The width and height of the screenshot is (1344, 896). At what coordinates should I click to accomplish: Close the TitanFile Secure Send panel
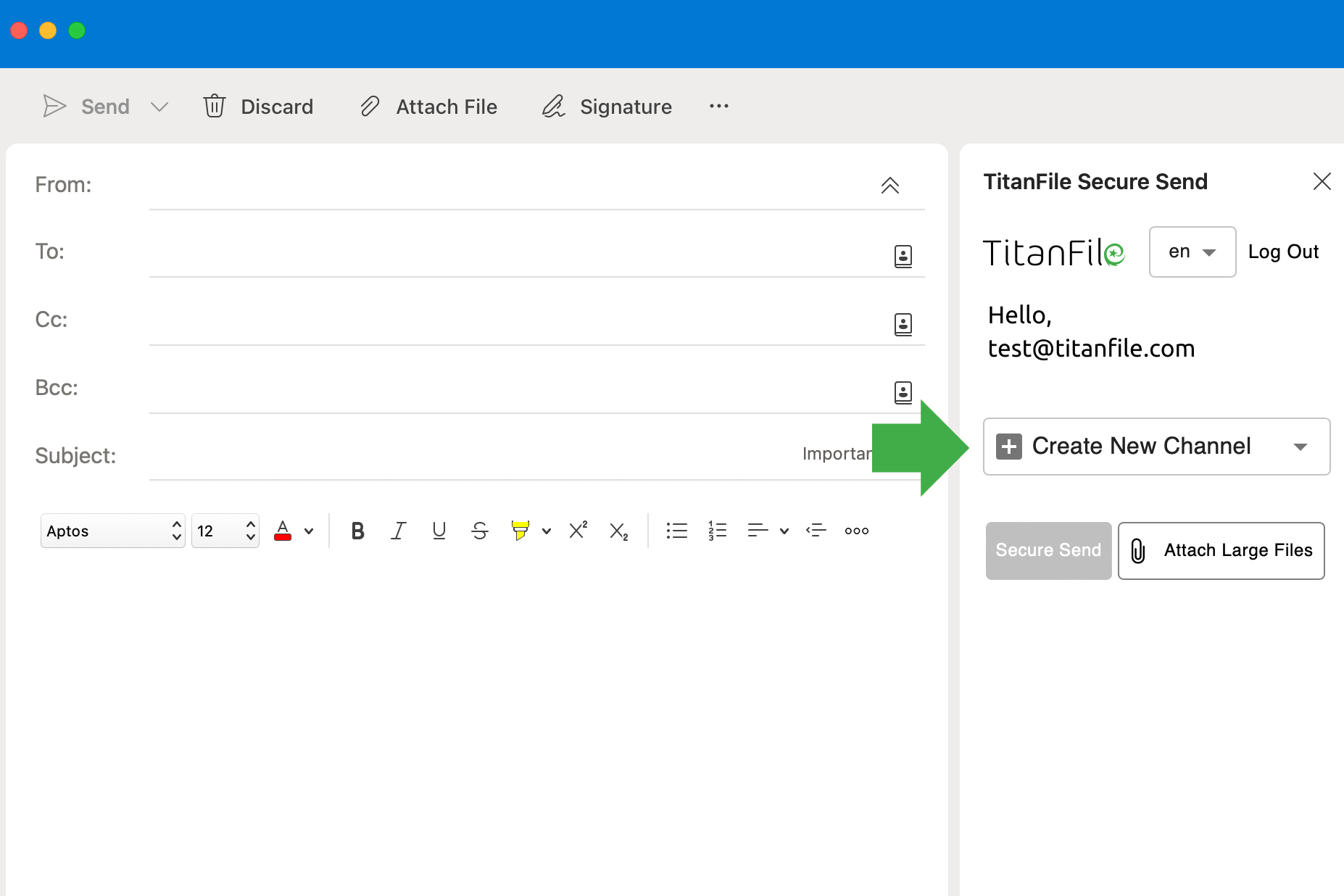coord(1322,181)
